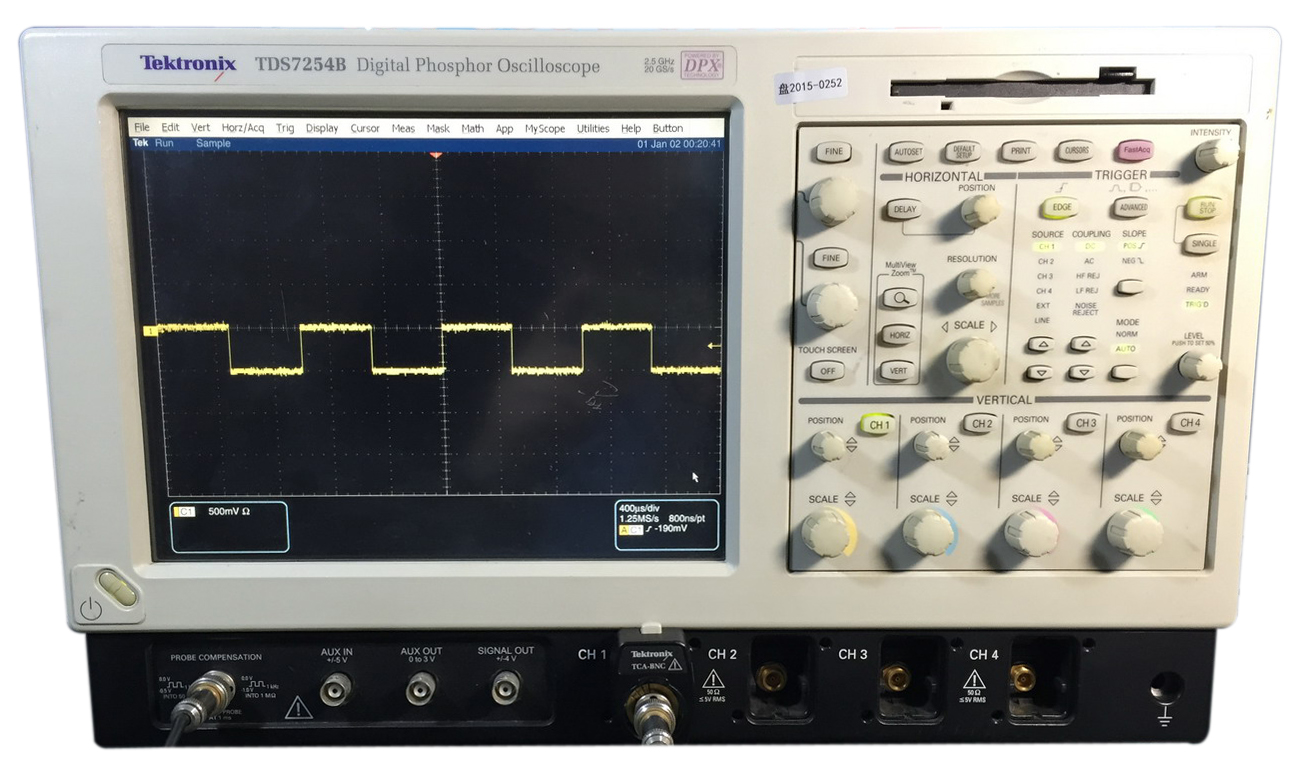This screenshot has width=1302, height=774.
Task: Push trigger COUPLING up arrow button
Action: tap(1083, 344)
